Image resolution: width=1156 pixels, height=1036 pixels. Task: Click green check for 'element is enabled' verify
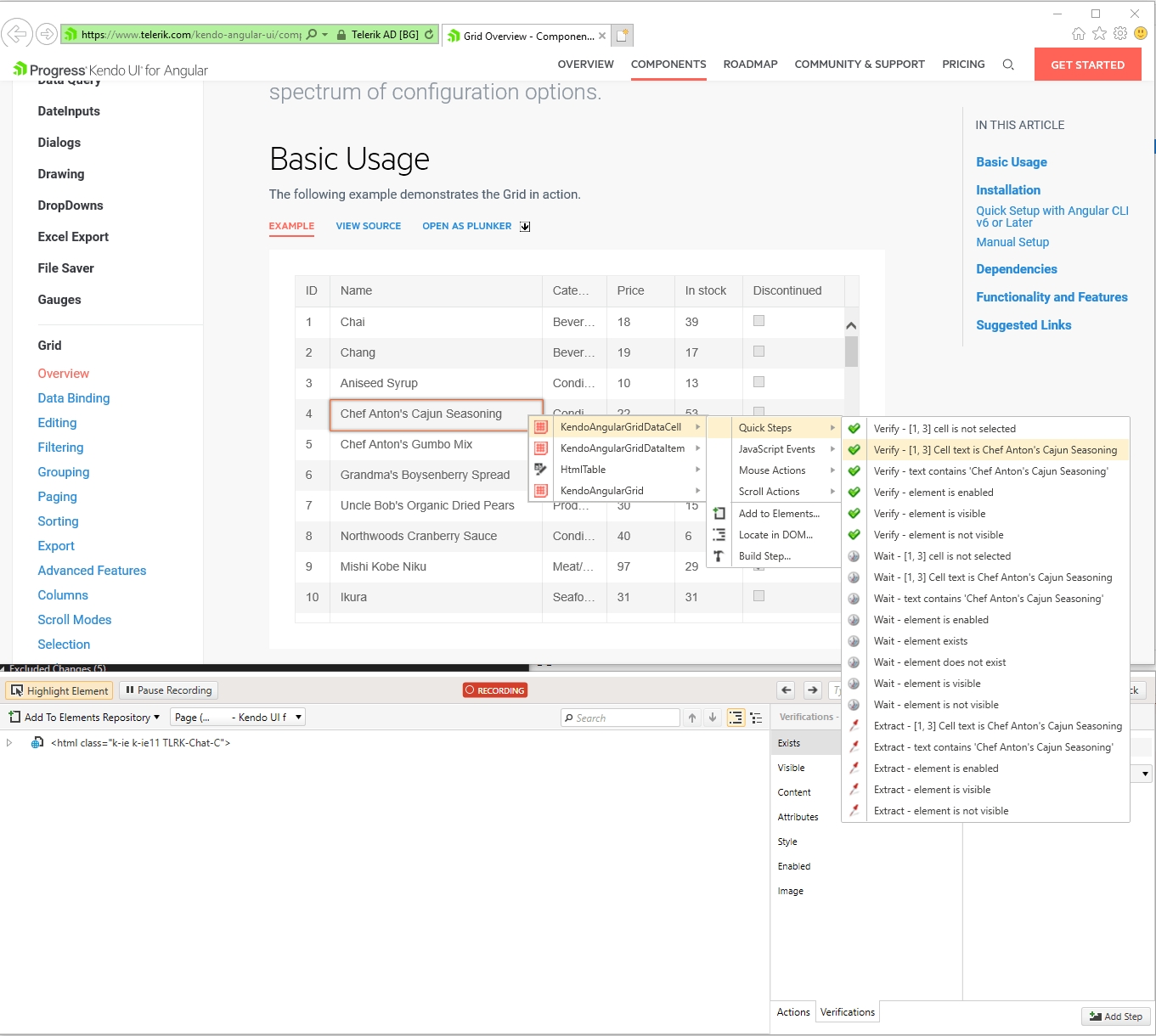tap(854, 492)
